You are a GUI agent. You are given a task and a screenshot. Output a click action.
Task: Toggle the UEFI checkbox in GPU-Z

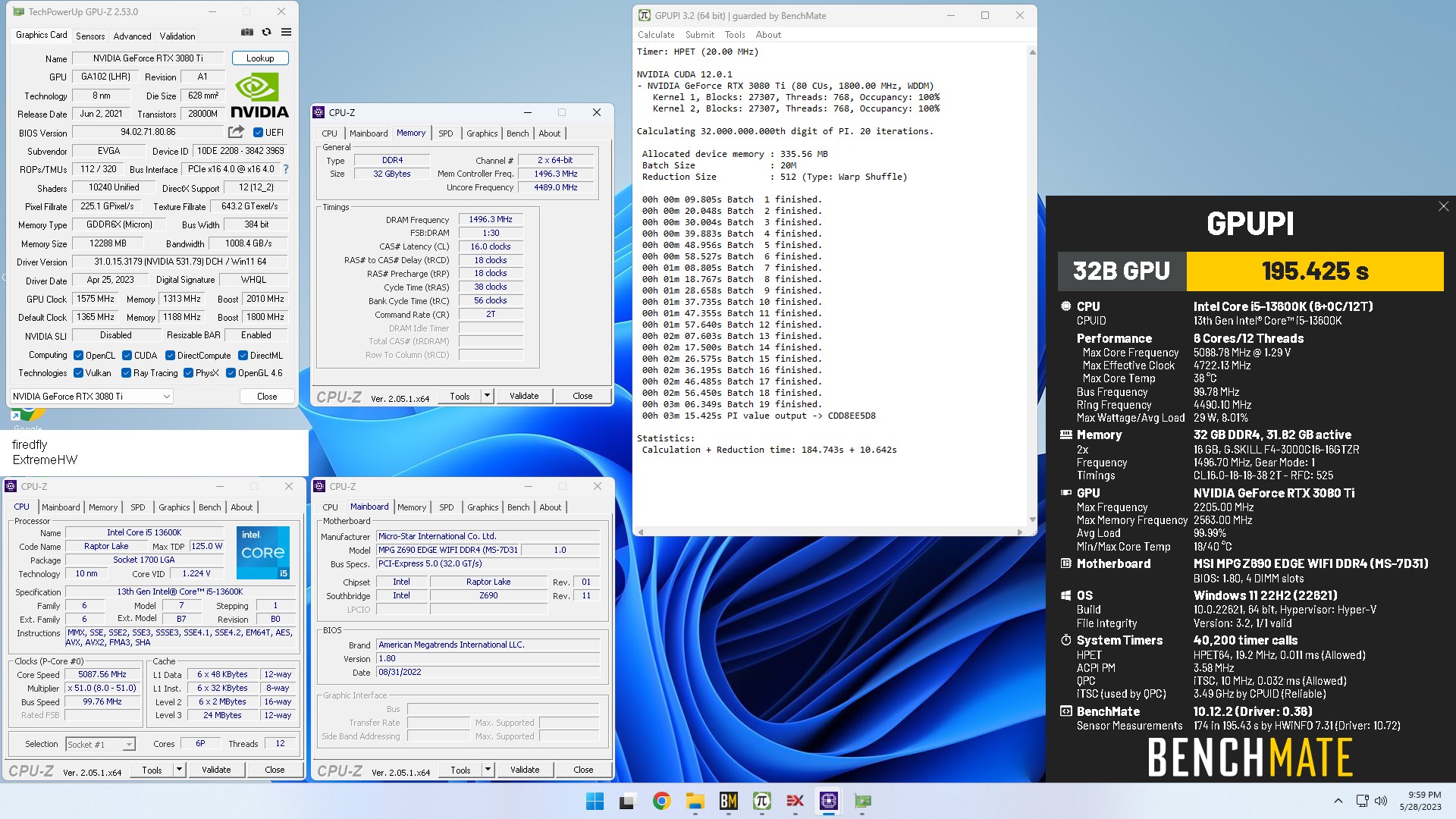258,132
